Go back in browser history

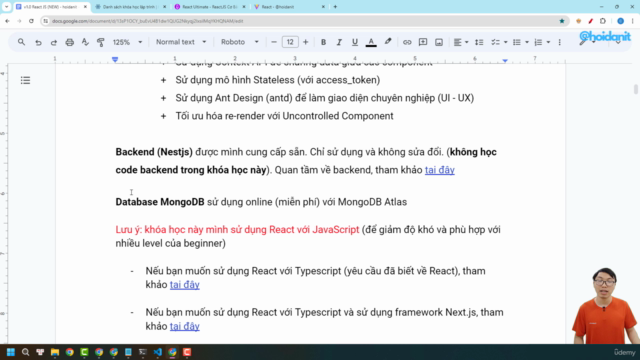7,21
